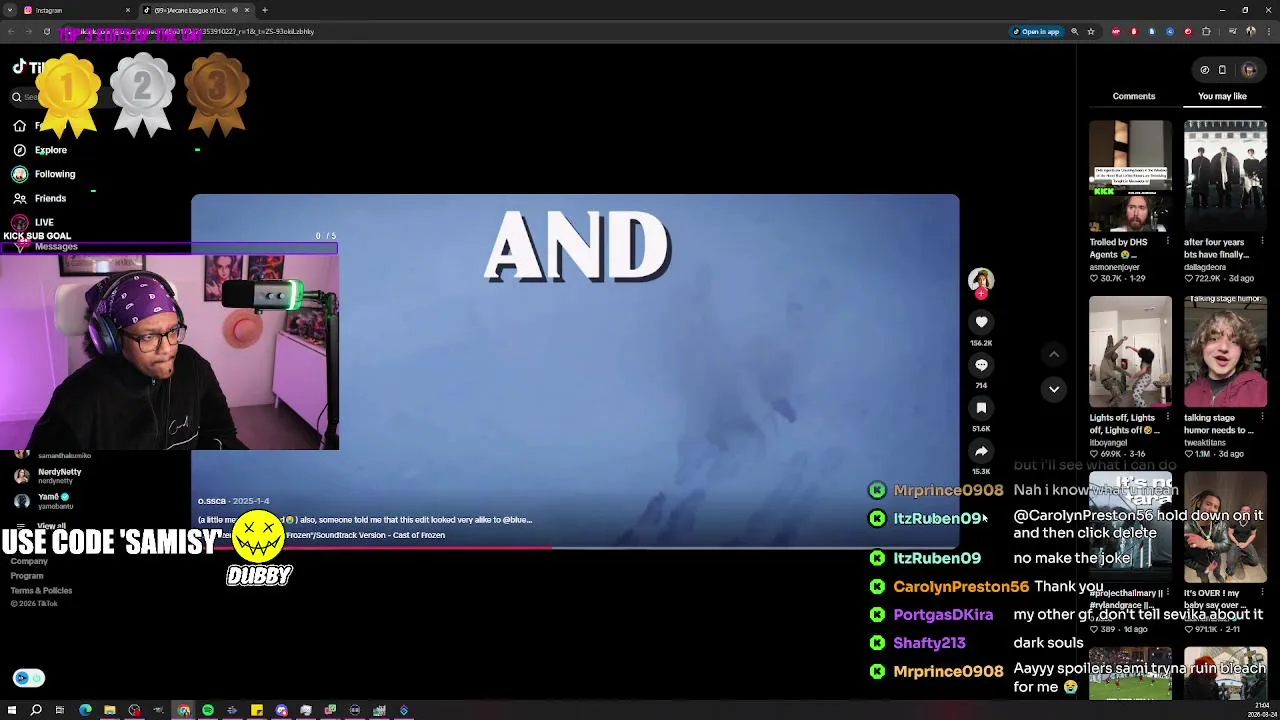The image size is (1280, 720).
Task: Toggle the switch at bottom left of page
Action: point(29,678)
